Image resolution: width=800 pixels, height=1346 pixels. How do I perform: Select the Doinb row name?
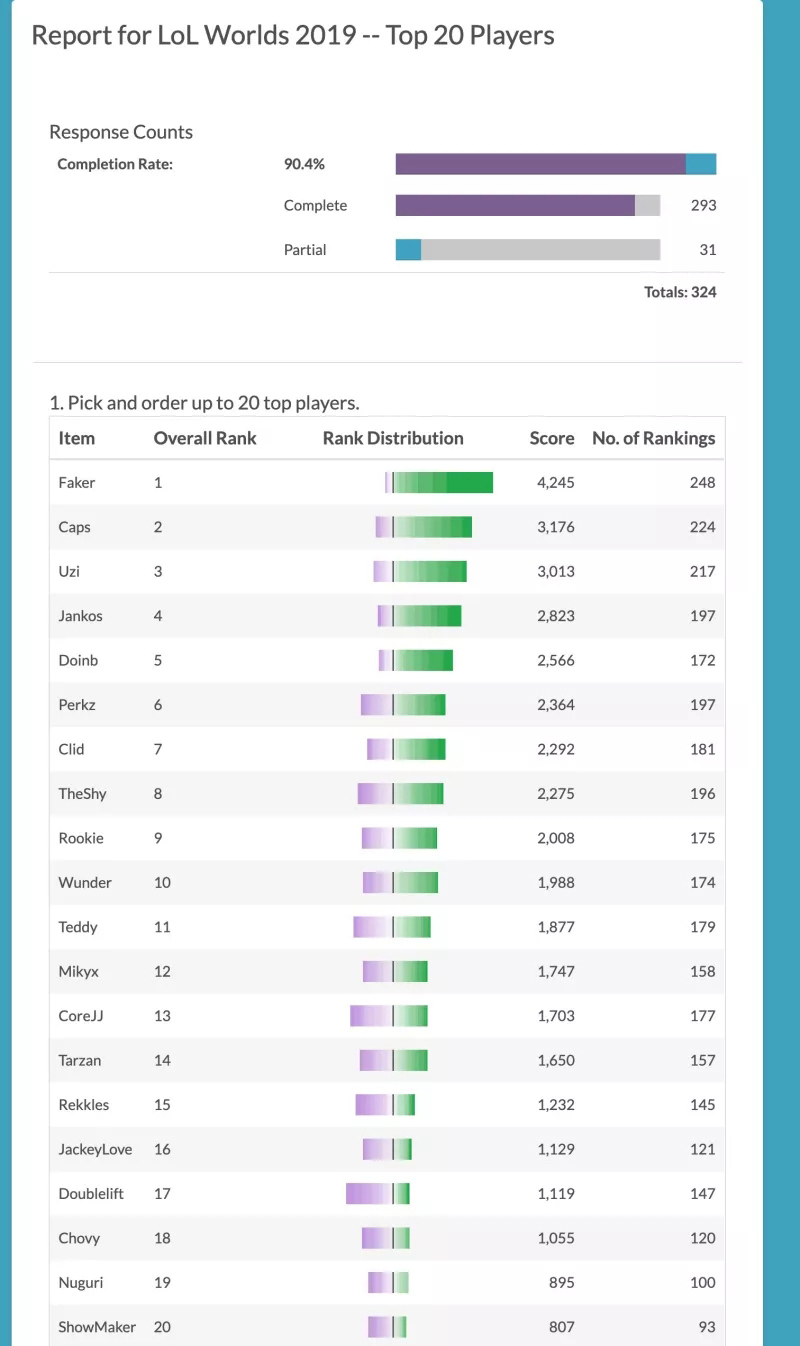(x=78, y=660)
